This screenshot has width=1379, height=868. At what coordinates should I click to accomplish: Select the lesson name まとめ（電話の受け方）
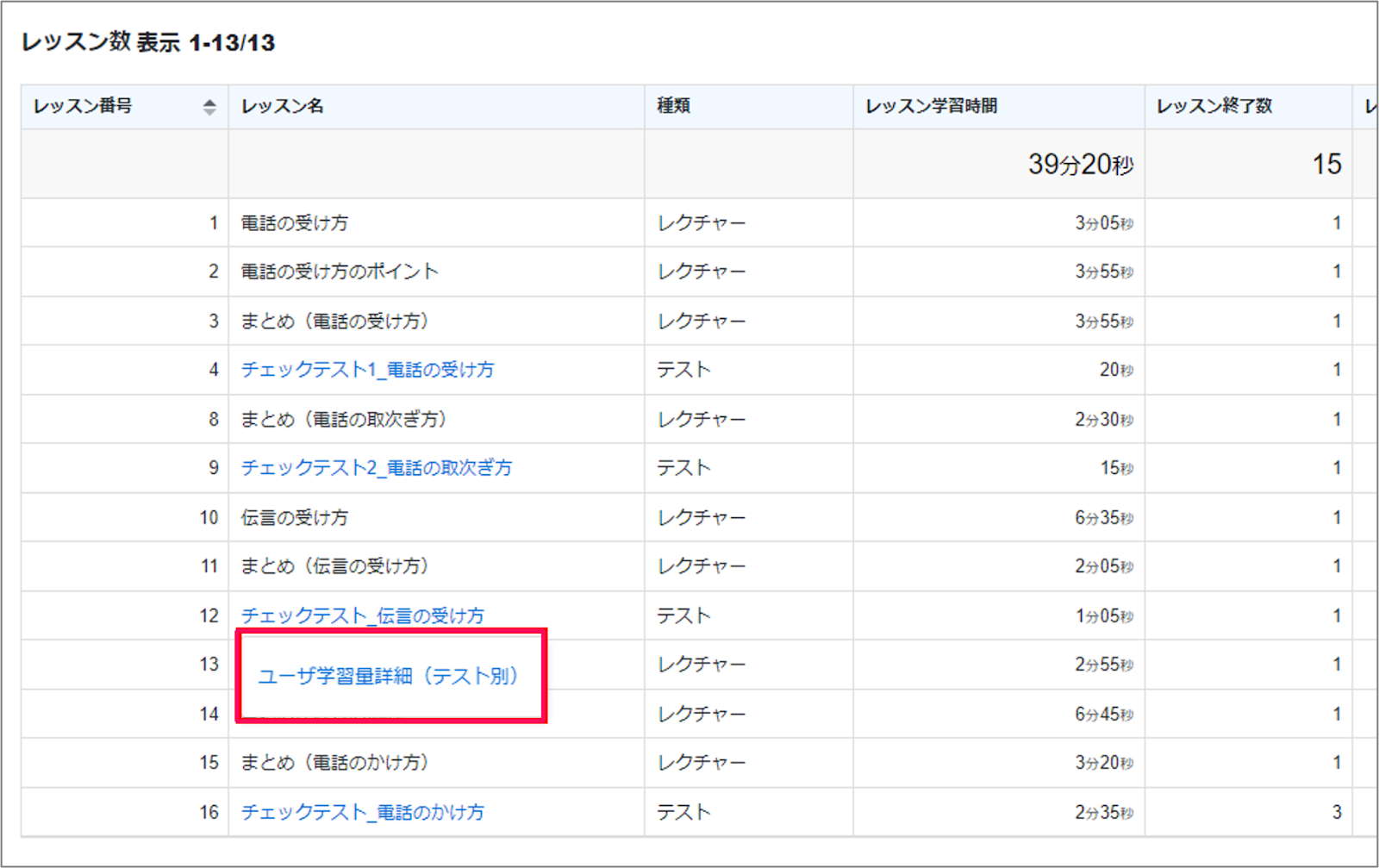click(334, 322)
